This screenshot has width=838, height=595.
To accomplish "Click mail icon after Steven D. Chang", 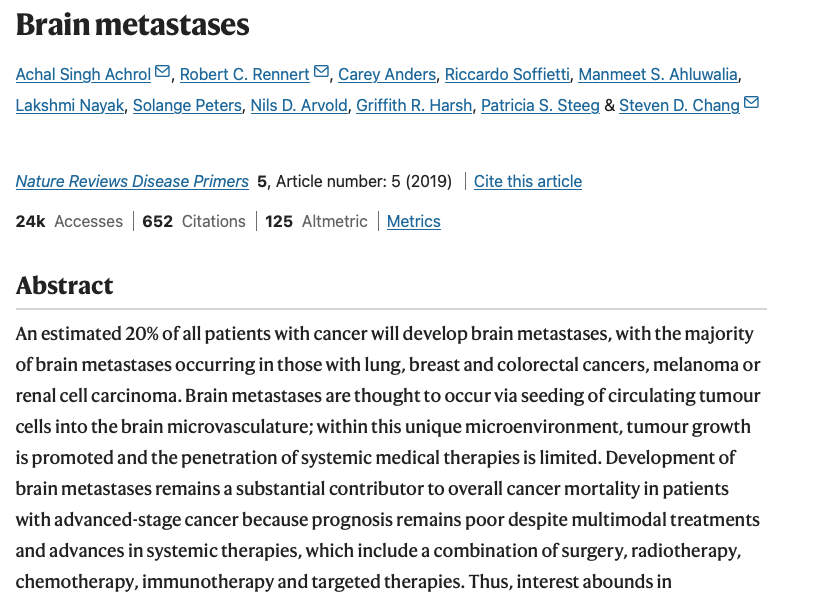I will coord(751,103).
